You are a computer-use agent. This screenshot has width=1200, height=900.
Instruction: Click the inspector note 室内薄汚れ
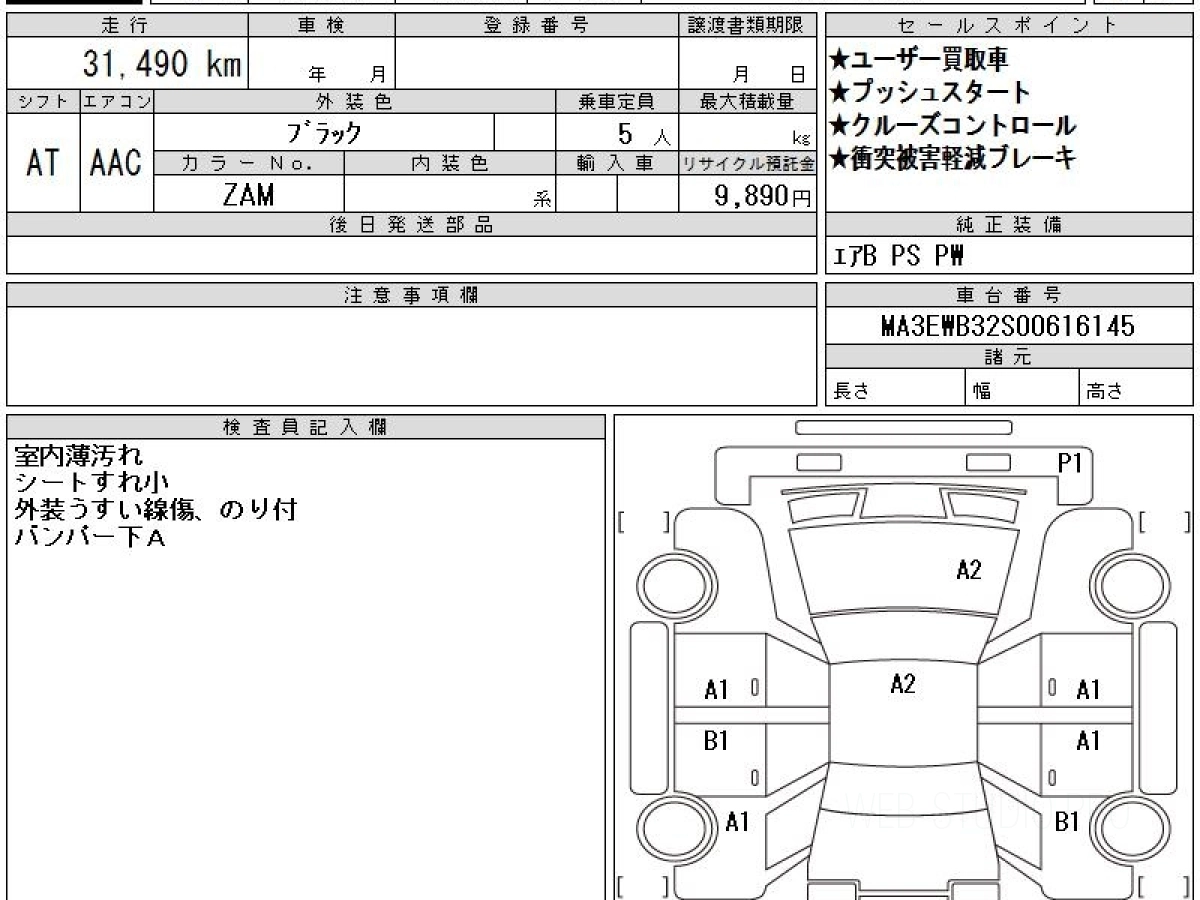click(78, 457)
